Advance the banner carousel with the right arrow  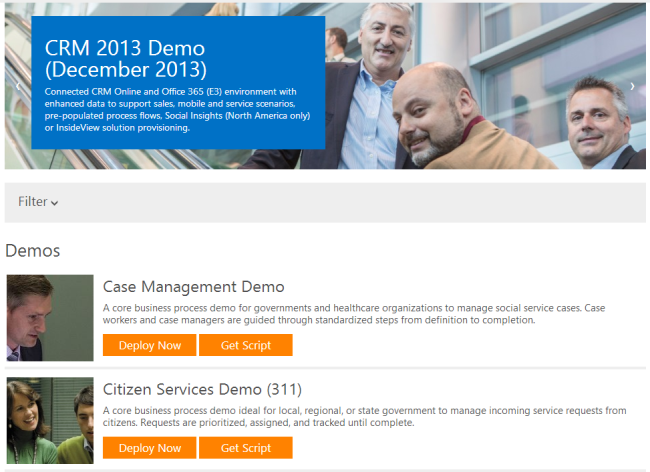pyautogui.click(x=631, y=87)
